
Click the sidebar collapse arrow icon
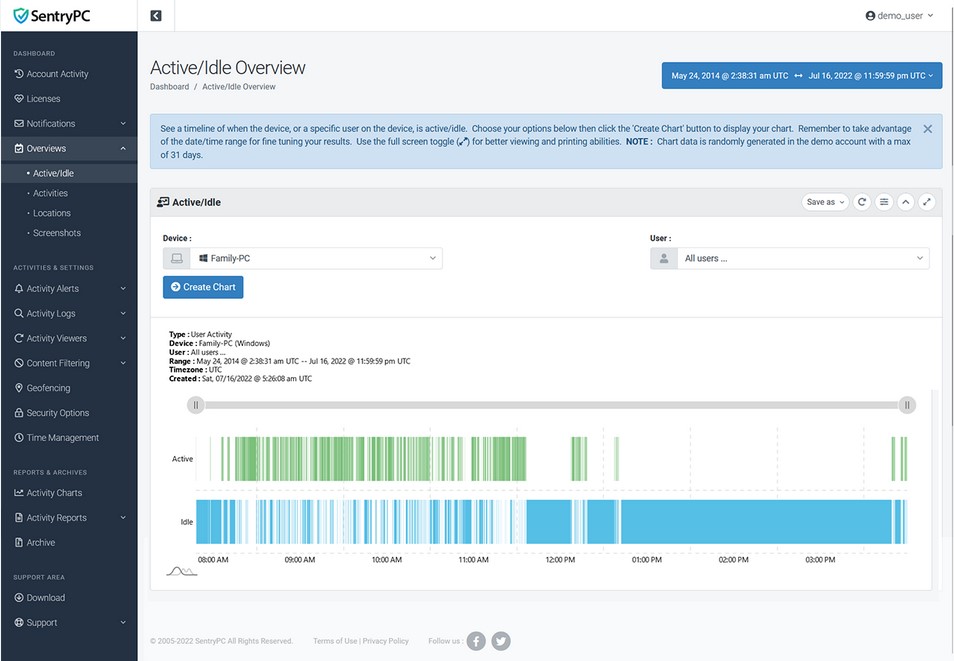coord(156,16)
